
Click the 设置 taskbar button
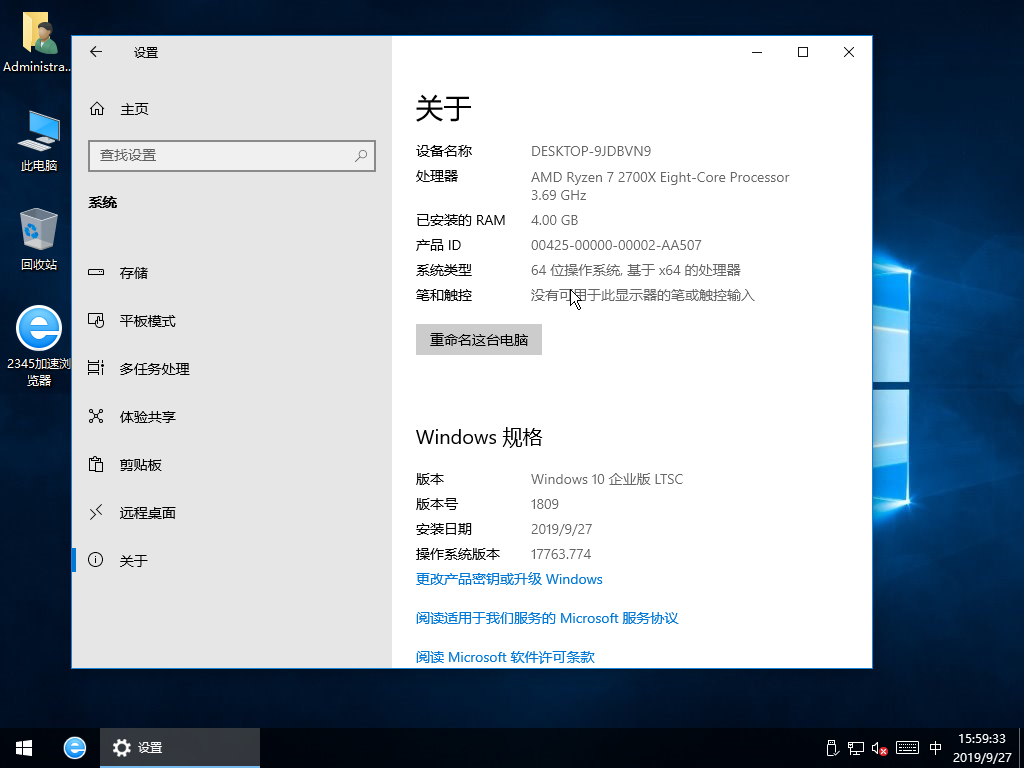[x=180, y=748]
